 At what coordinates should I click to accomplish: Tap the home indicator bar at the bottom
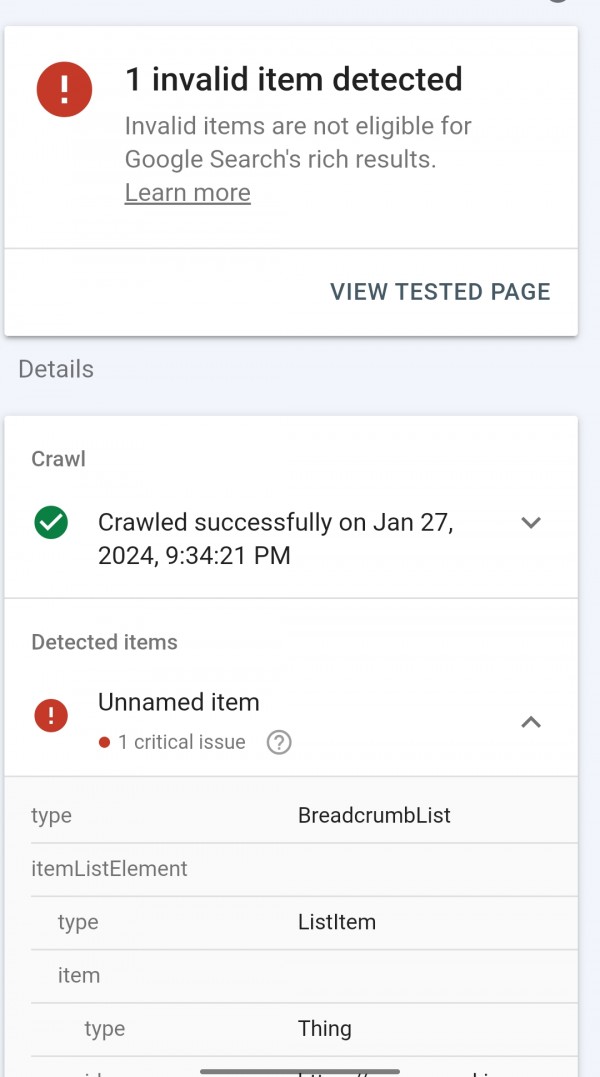coord(299,1071)
